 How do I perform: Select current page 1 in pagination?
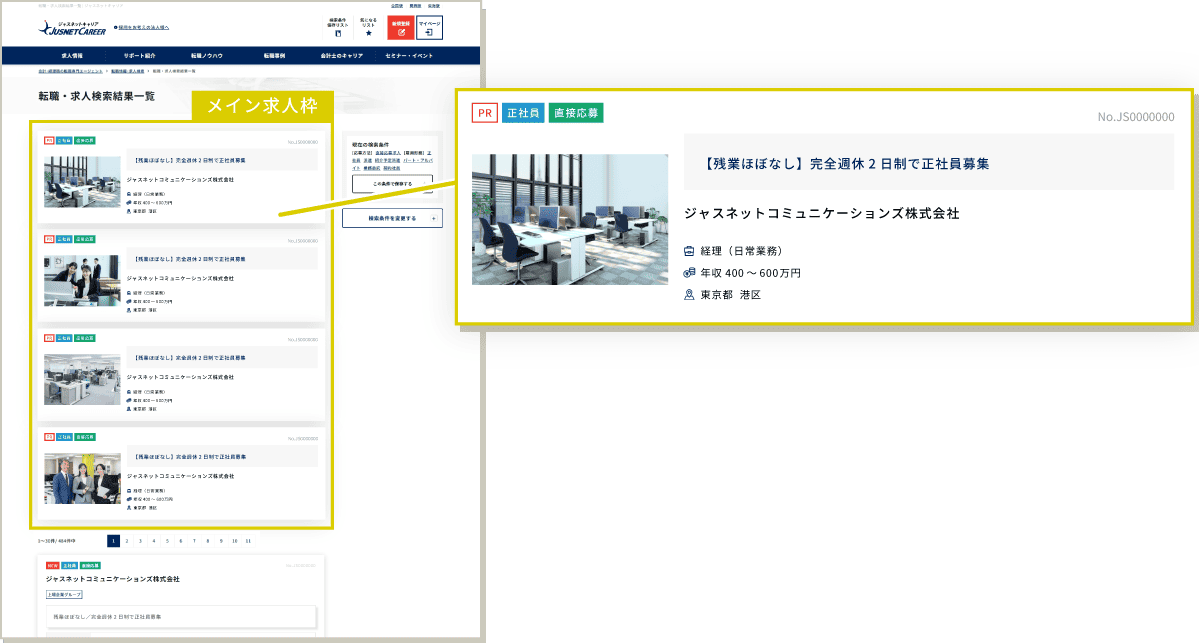pos(113,541)
